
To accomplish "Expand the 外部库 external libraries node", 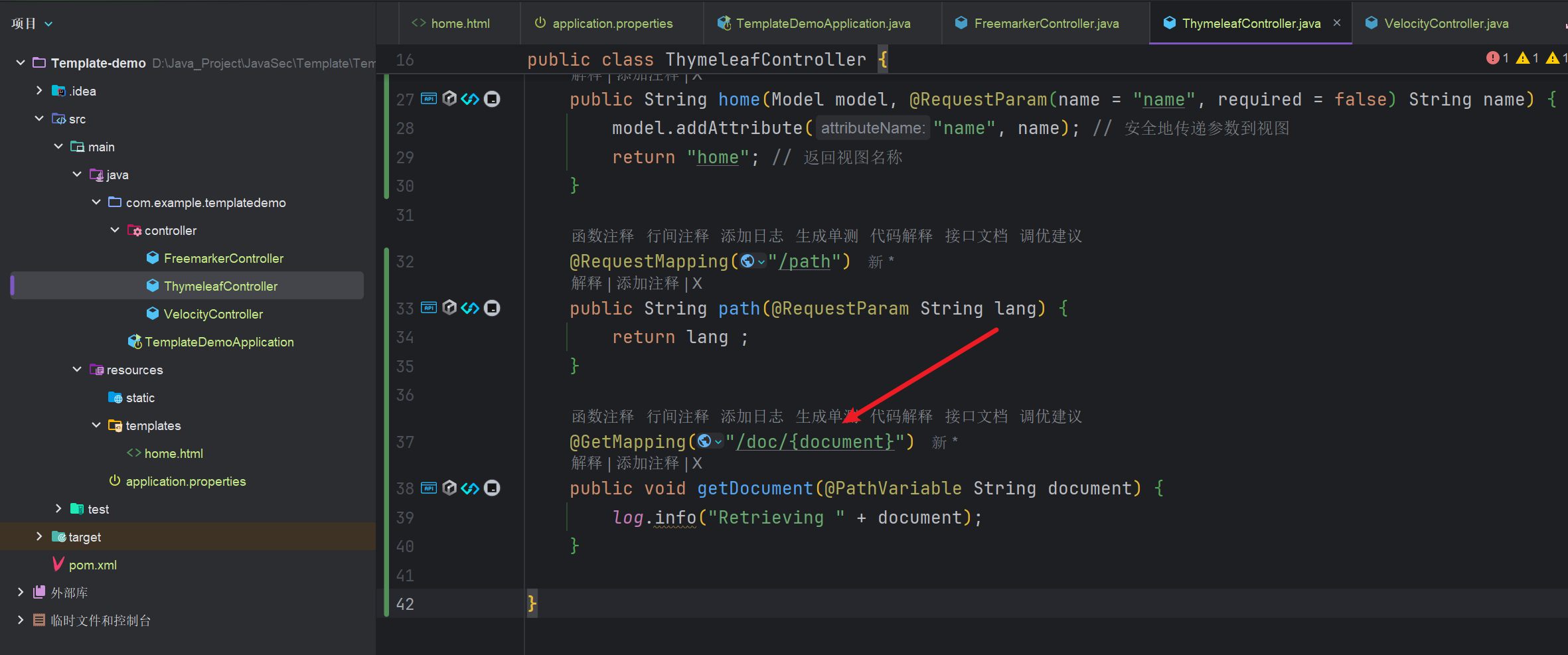I will (x=21, y=593).
